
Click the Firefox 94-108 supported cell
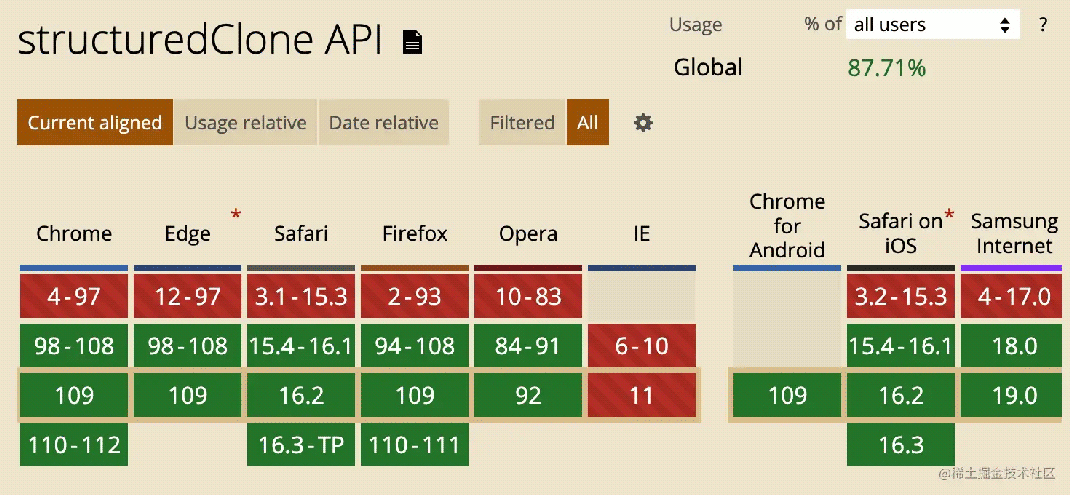pyautogui.click(x=415, y=346)
